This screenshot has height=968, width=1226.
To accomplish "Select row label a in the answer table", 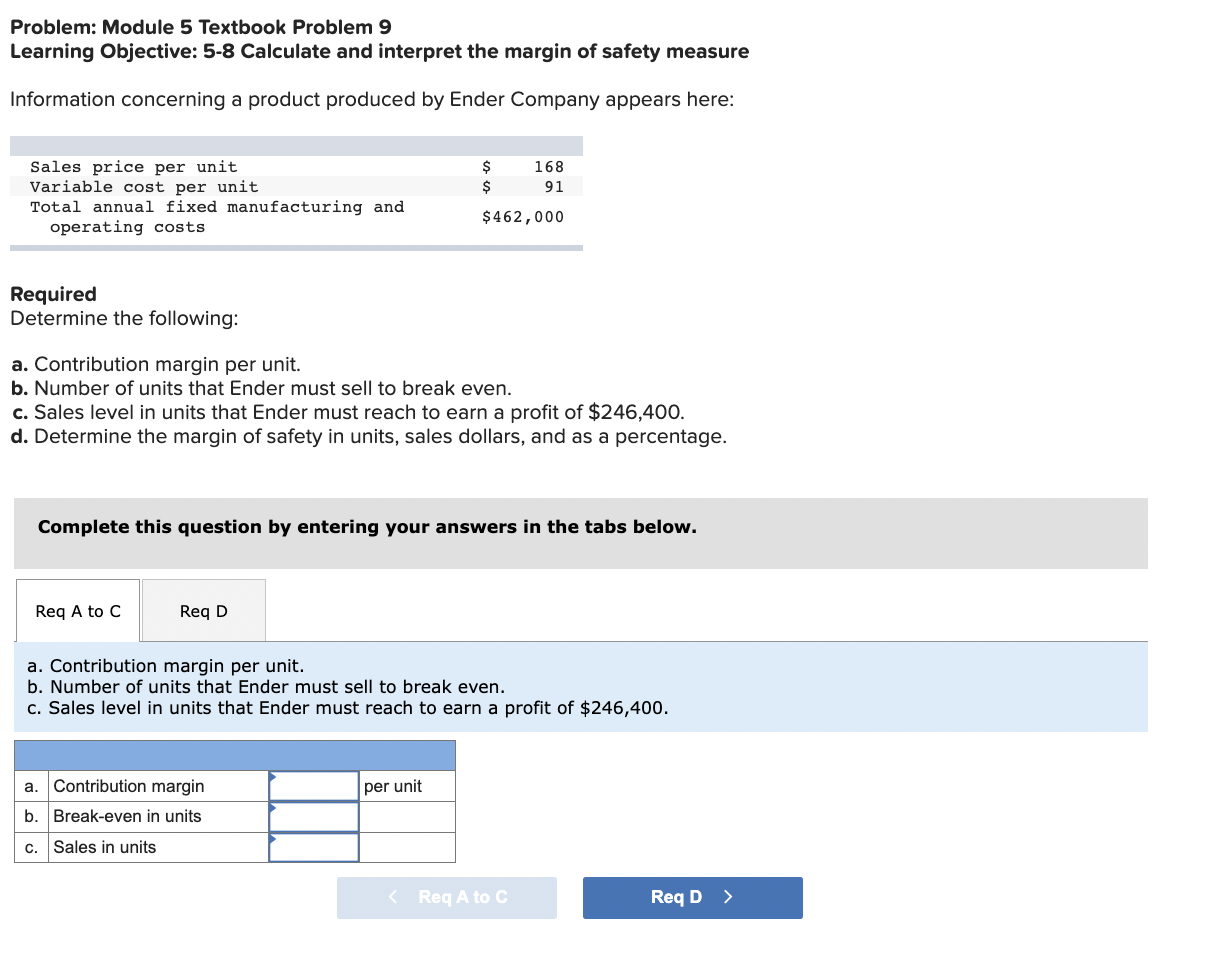I will point(31,786).
